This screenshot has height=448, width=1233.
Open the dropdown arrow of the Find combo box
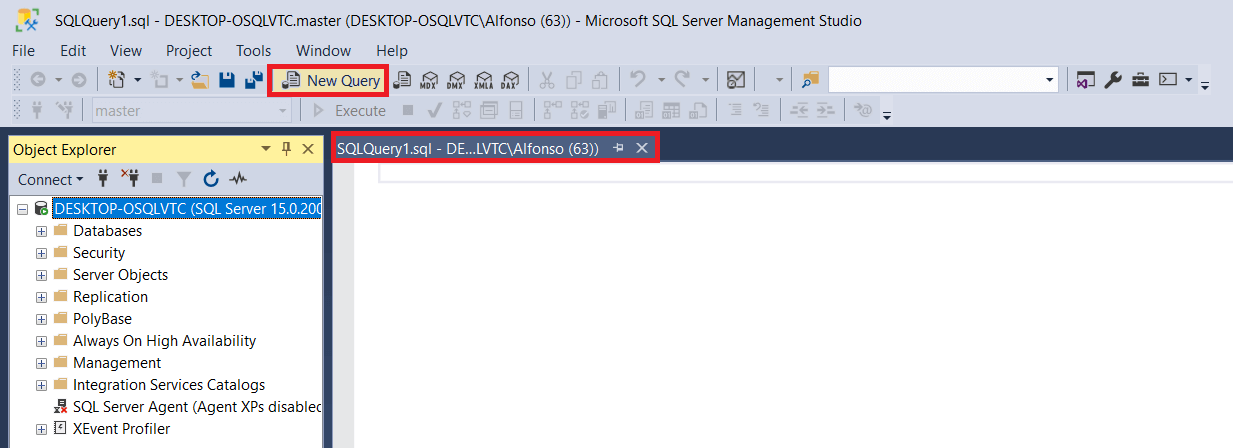click(x=1050, y=80)
